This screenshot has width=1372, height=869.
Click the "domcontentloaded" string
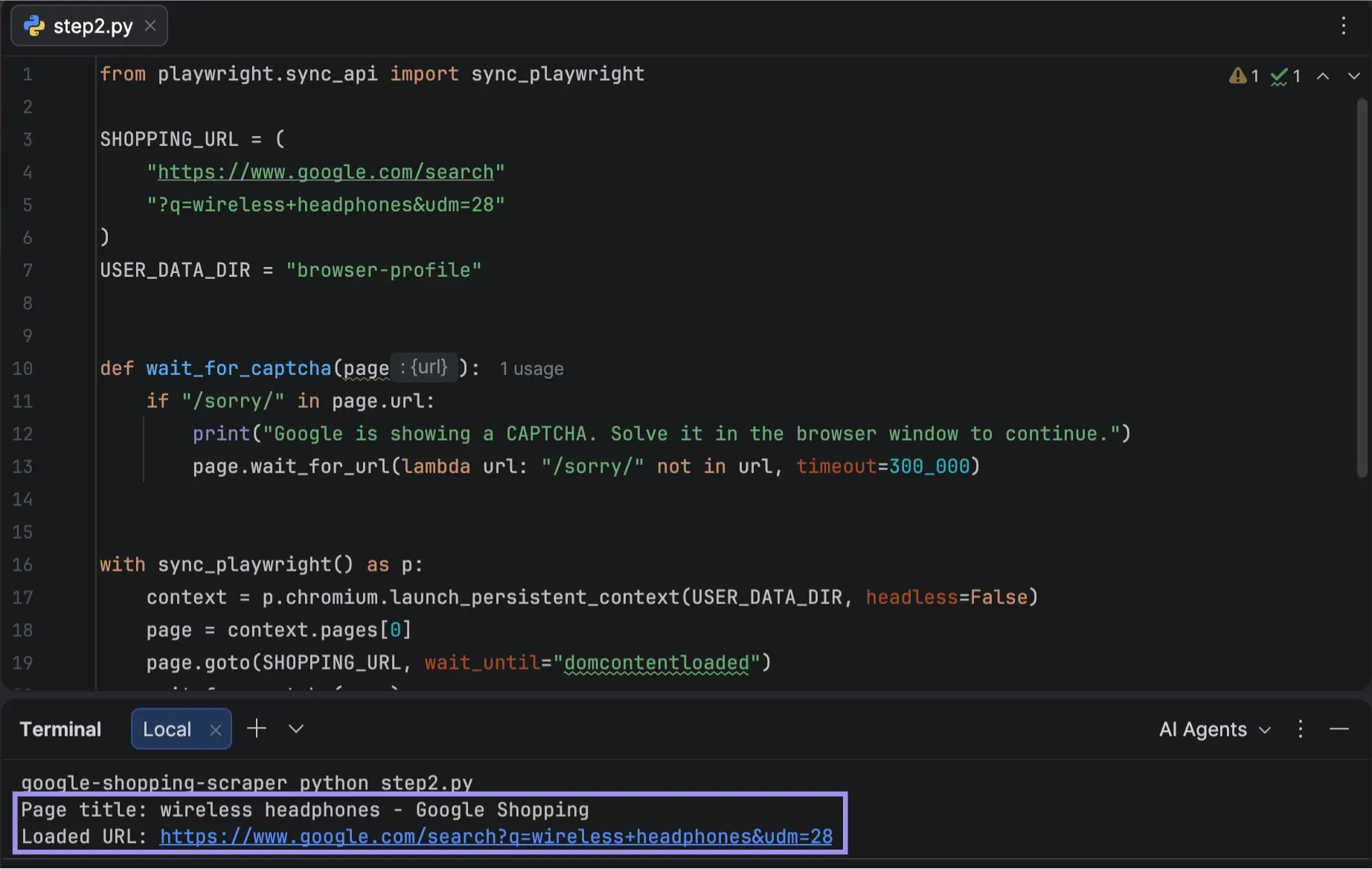(657, 663)
